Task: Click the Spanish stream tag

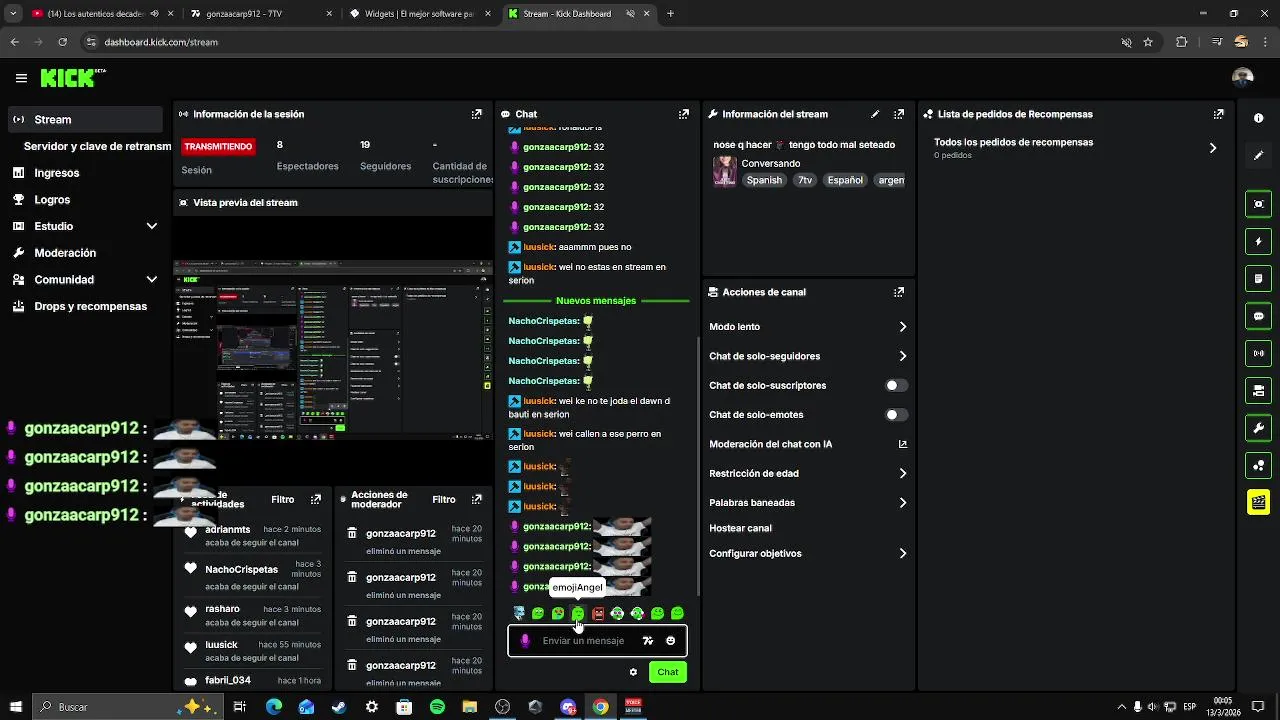Action: 764,180
